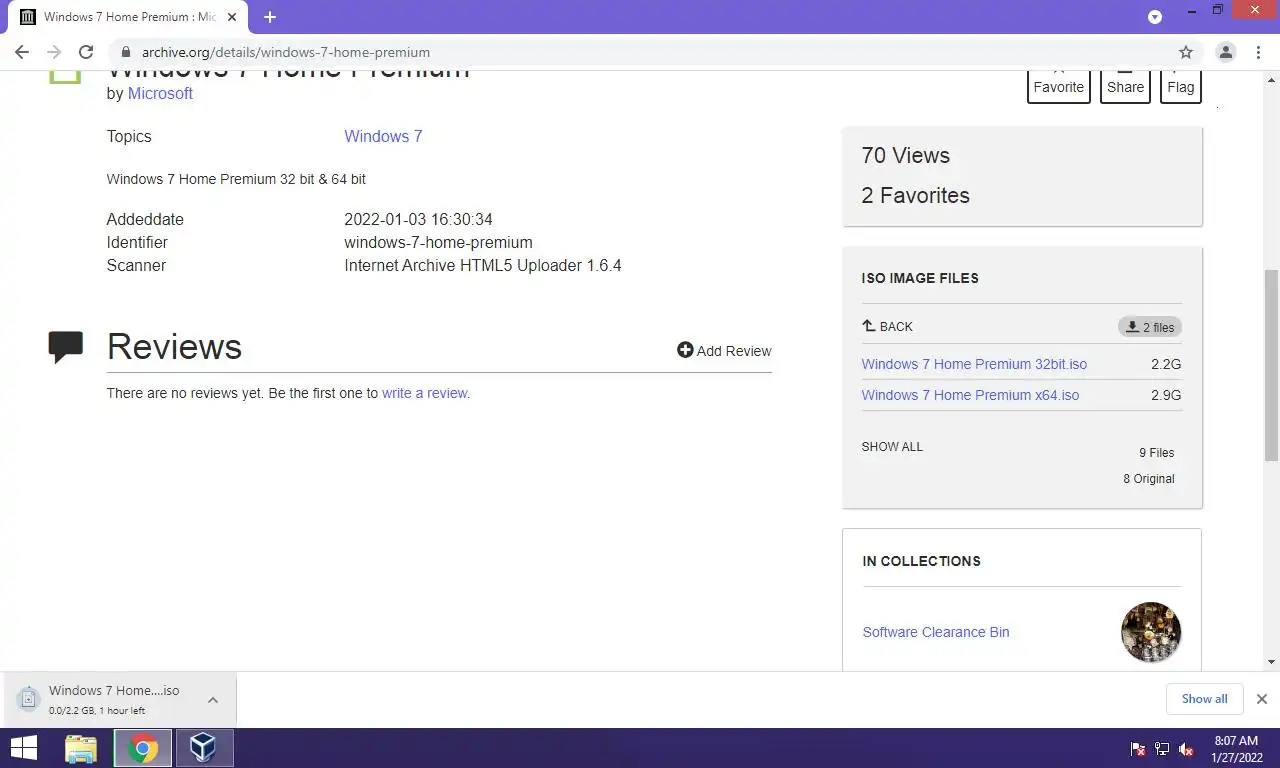Download all with 2 files button
Viewport: 1280px width, 768px height.
coord(1150,327)
